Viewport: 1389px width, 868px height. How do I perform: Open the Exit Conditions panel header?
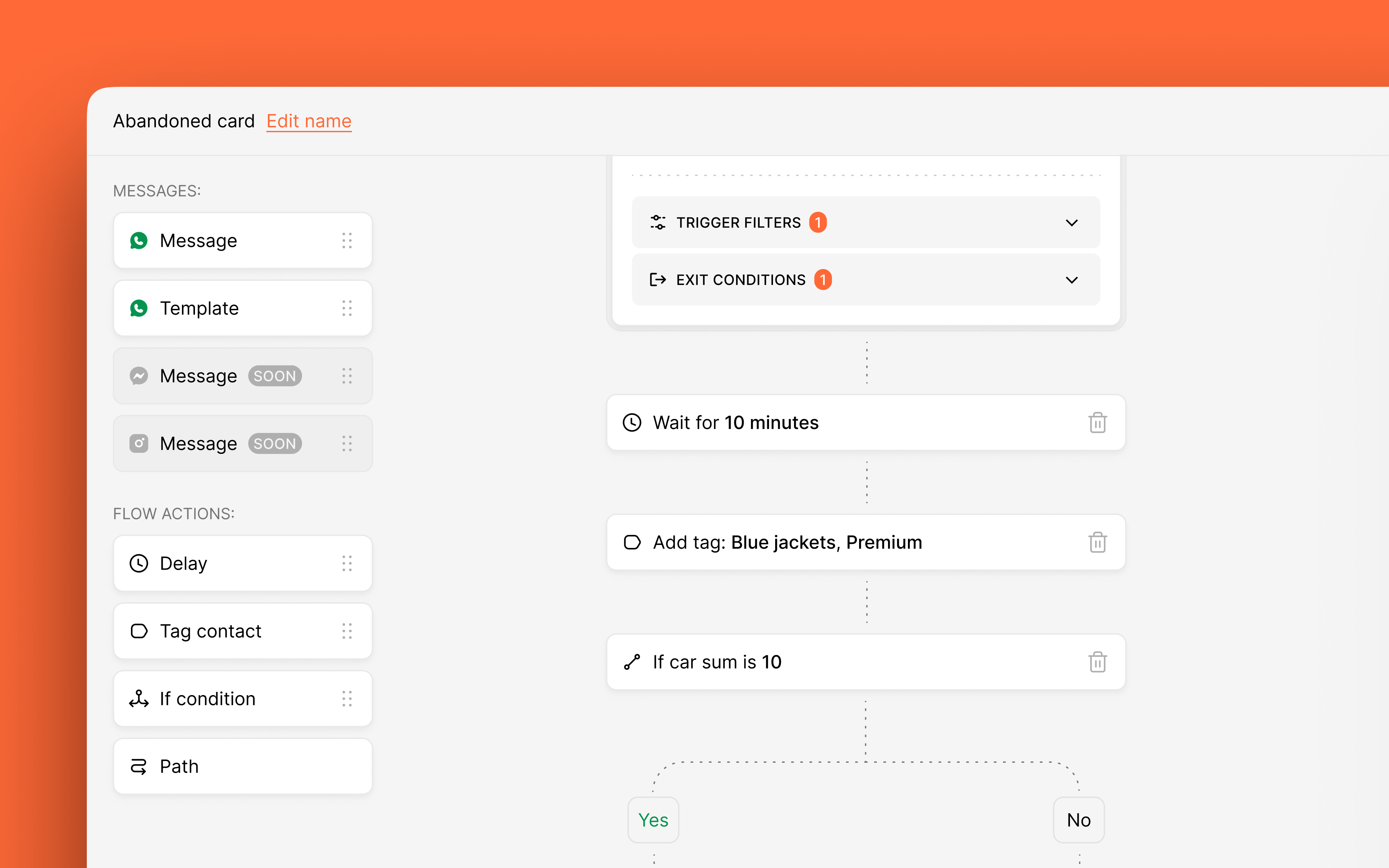pyautogui.click(x=866, y=280)
